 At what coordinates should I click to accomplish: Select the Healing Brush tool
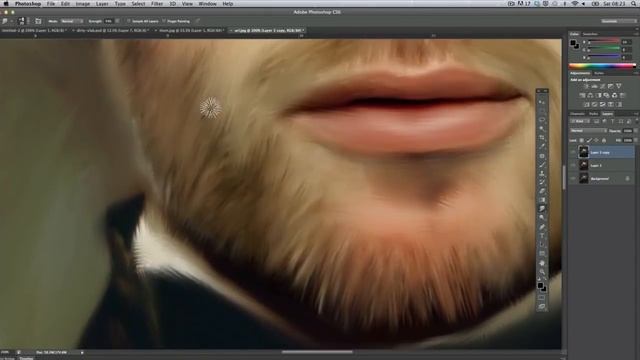(x=542, y=156)
